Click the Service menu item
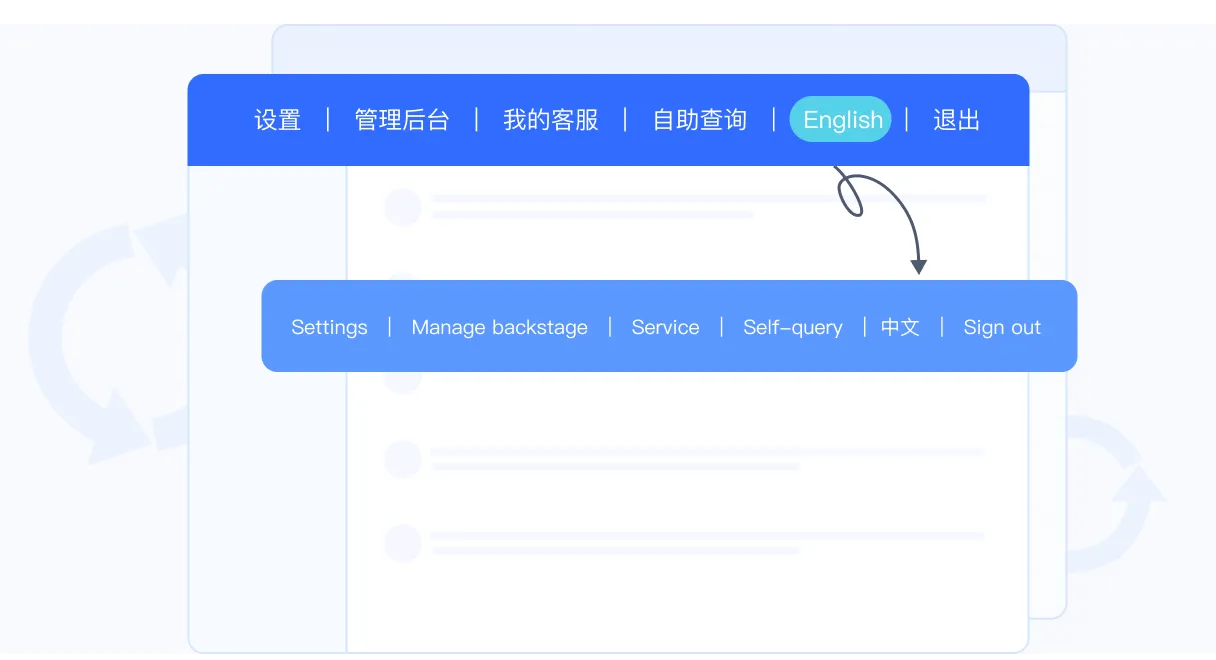This screenshot has height=660, width=1216. (x=665, y=327)
